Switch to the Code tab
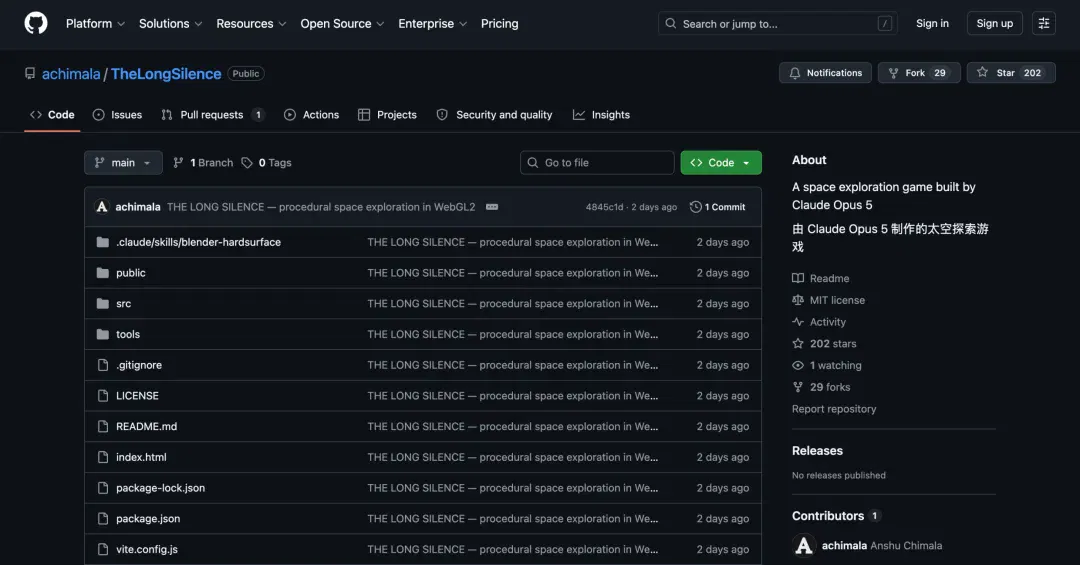The height and width of the screenshot is (565, 1080). [x=52, y=115]
